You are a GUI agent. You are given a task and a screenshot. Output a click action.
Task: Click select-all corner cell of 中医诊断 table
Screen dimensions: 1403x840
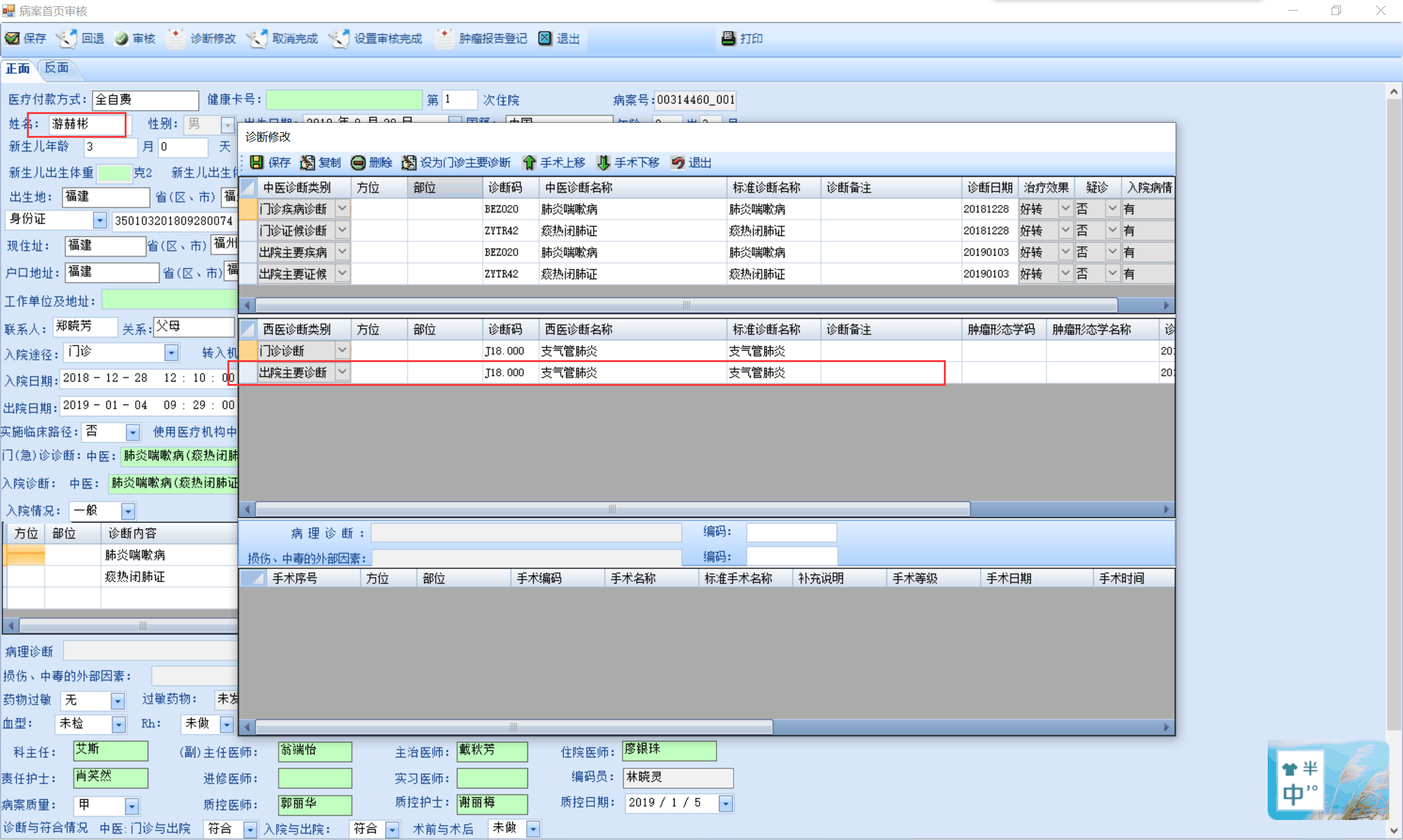(248, 187)
